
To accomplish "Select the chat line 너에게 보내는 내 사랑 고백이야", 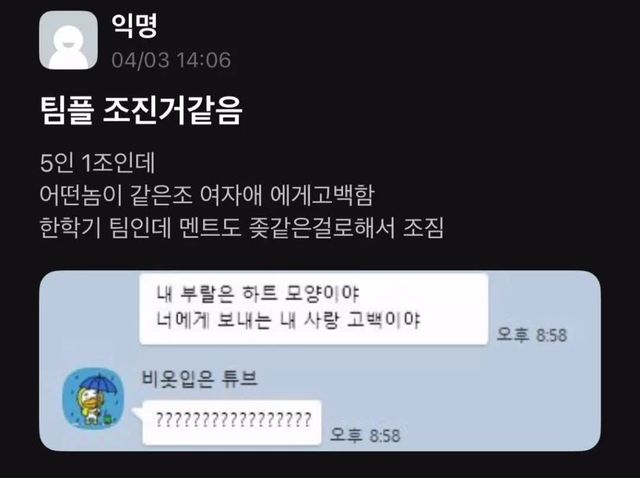I will pos(289,320).
